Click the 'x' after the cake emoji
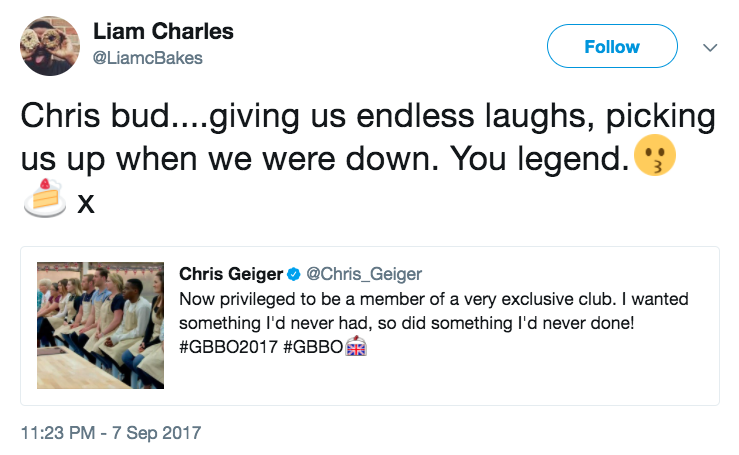The image size is (739, 455). coord(86,203)
